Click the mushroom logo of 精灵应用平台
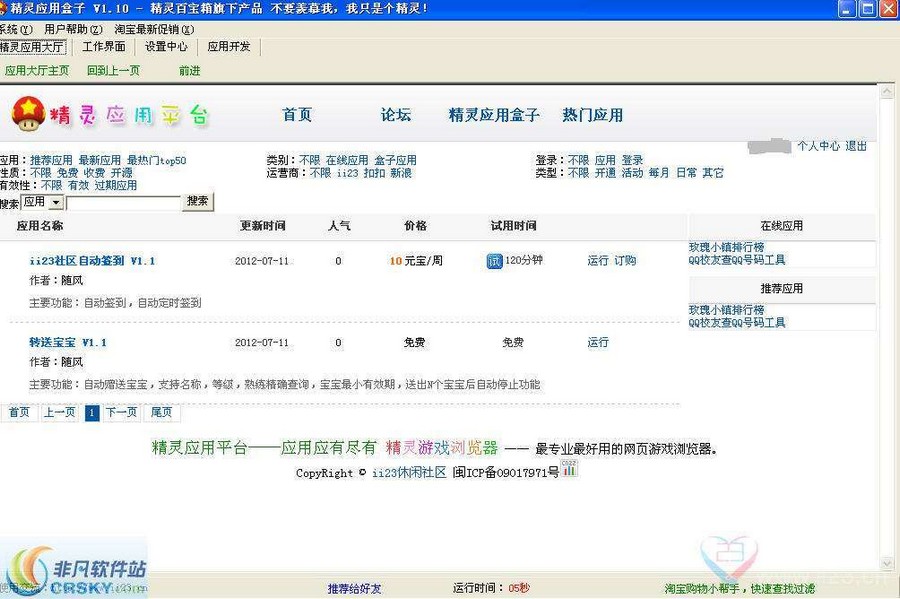Image resolution: width=900 pixels, height=599 pixels. [30, 116]
